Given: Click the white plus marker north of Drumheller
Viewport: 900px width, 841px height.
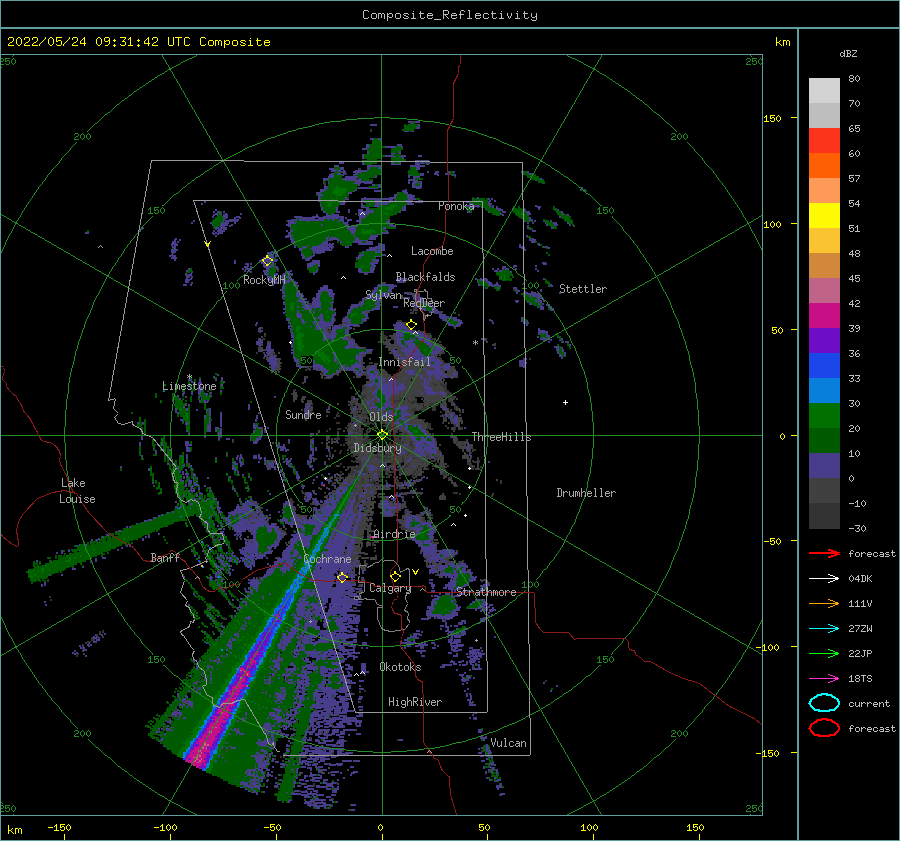Looking at the screenshot, I should coord(565,402).
